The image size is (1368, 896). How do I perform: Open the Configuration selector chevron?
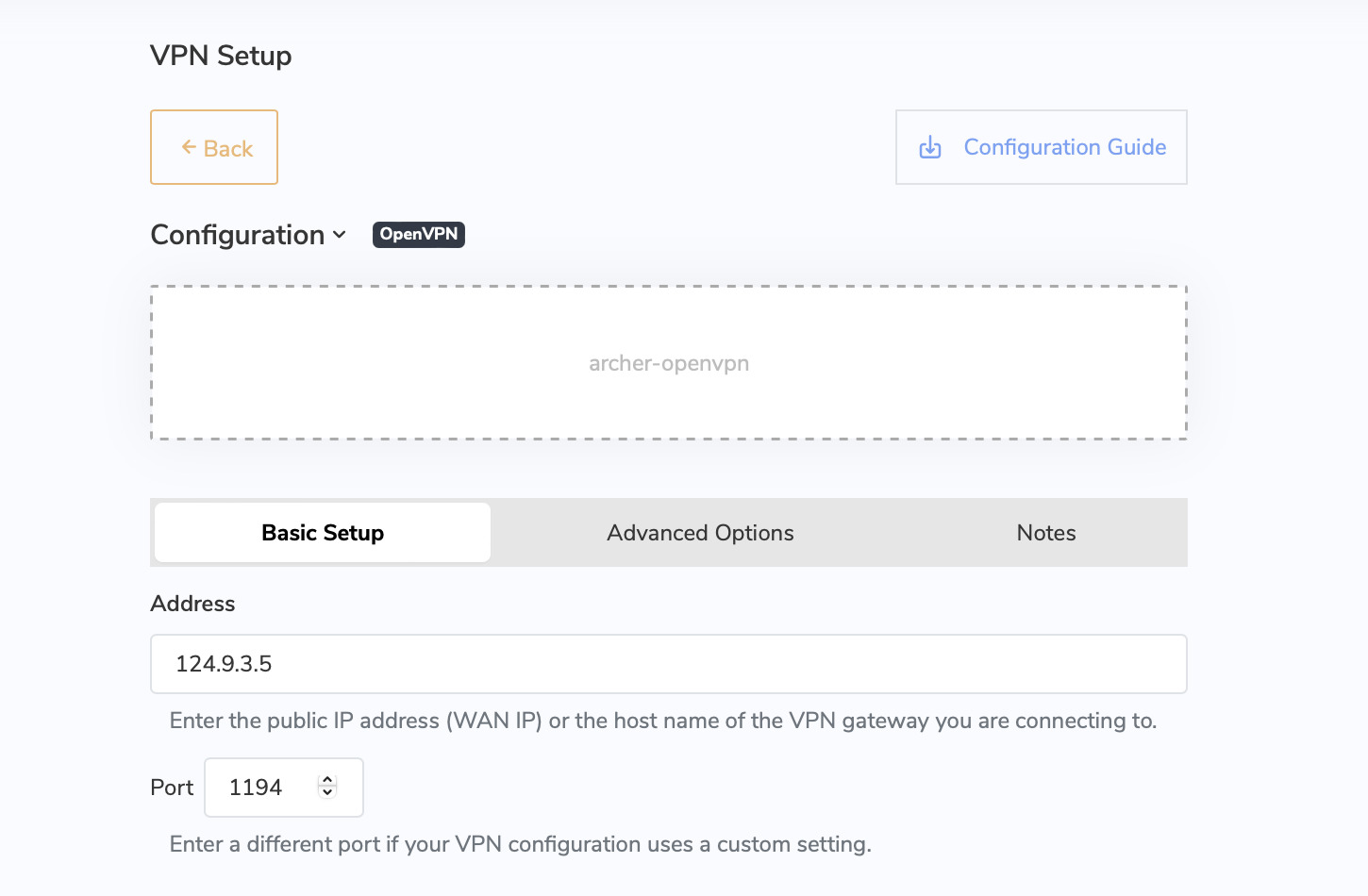(x=340, y=235)
